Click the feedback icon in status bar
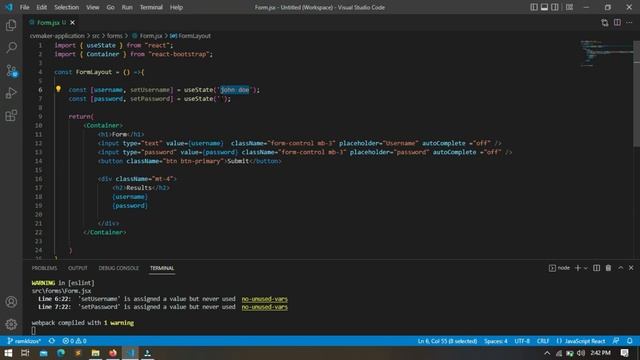Screen dimensions: 640x360 click(616, 341)
